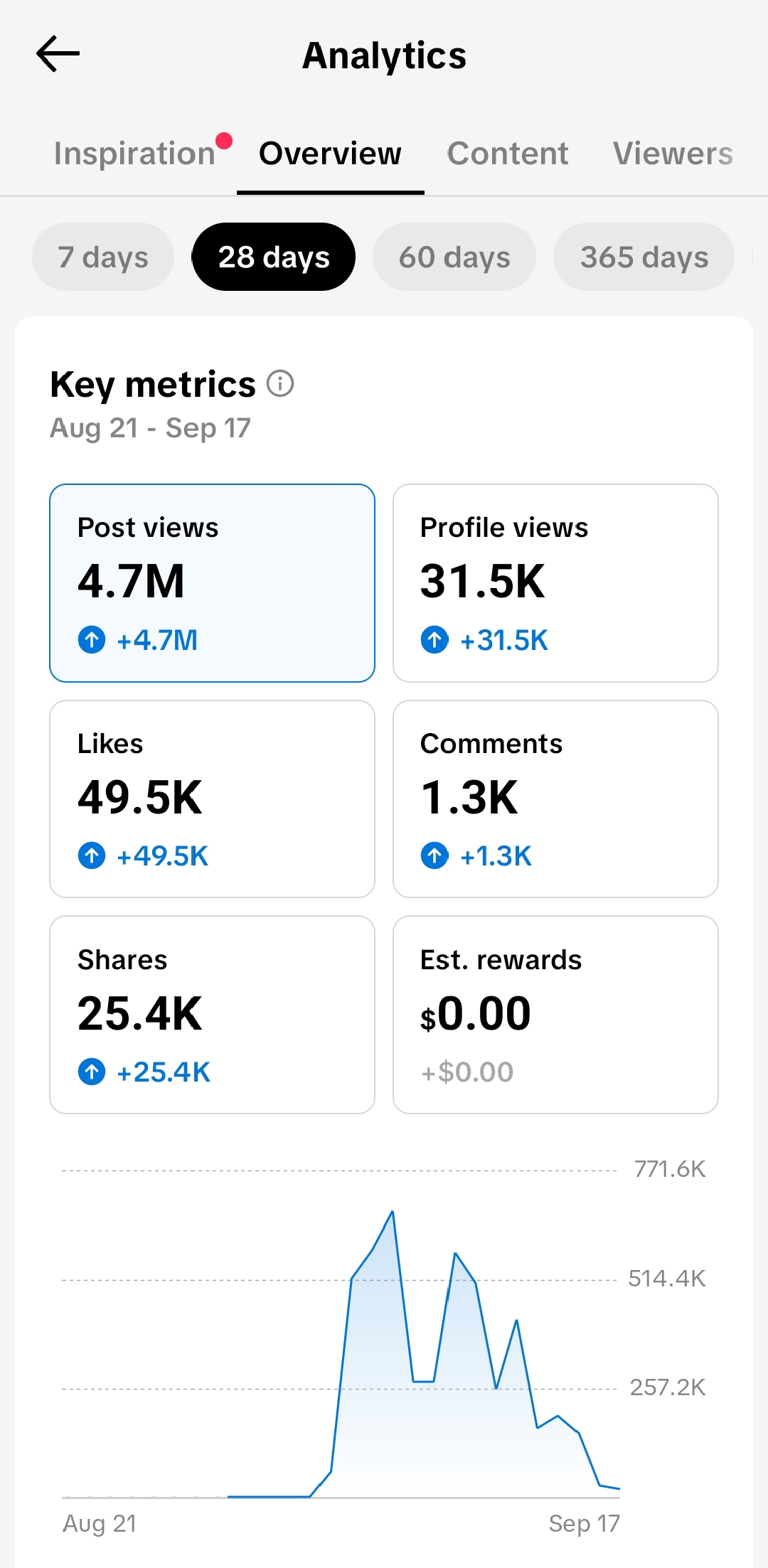Viewport: 768px width, 1568px height.
Task: Tap the Comments increase arrow icon
Action: click(434, 855)
